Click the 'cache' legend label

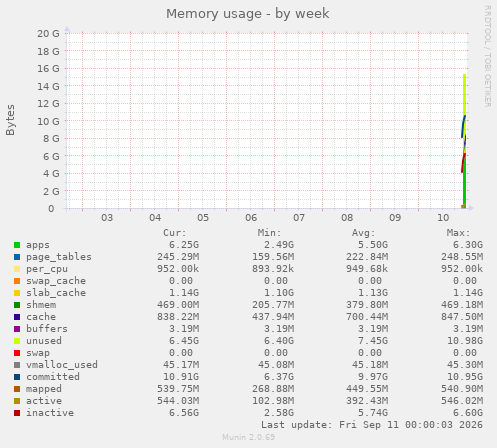click(x=41, y=317)
